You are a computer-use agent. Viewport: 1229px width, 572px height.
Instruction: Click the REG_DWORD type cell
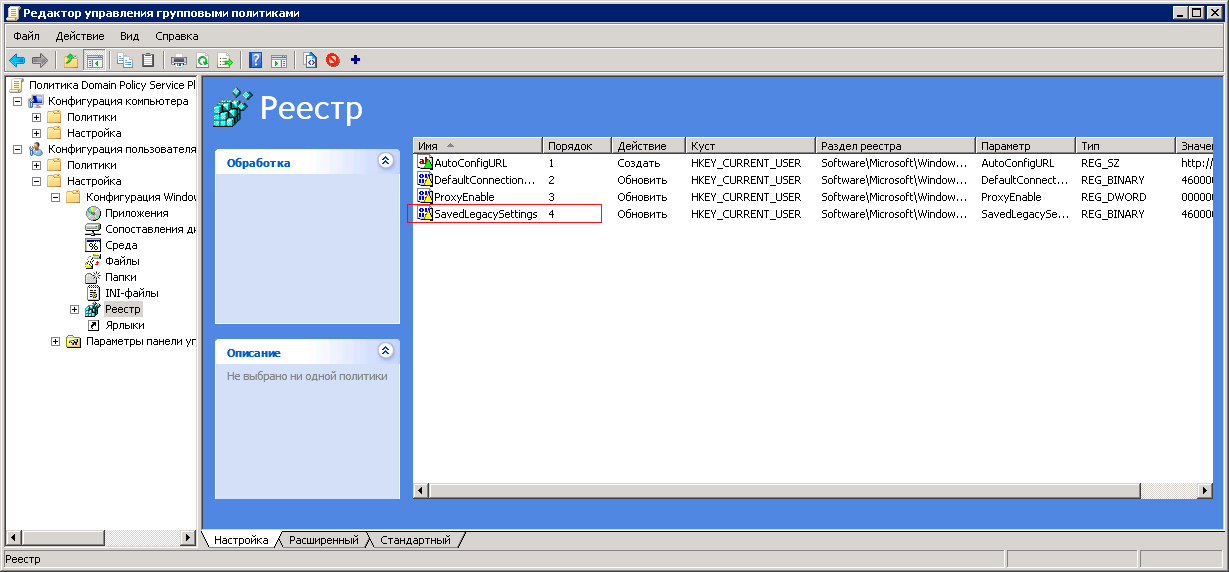click(x=1114, y=197)
